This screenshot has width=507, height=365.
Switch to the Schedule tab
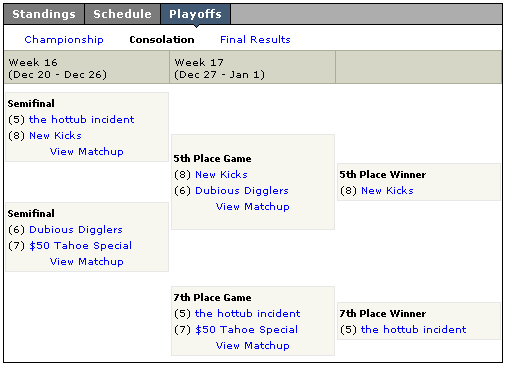click(x=122, y=14)
